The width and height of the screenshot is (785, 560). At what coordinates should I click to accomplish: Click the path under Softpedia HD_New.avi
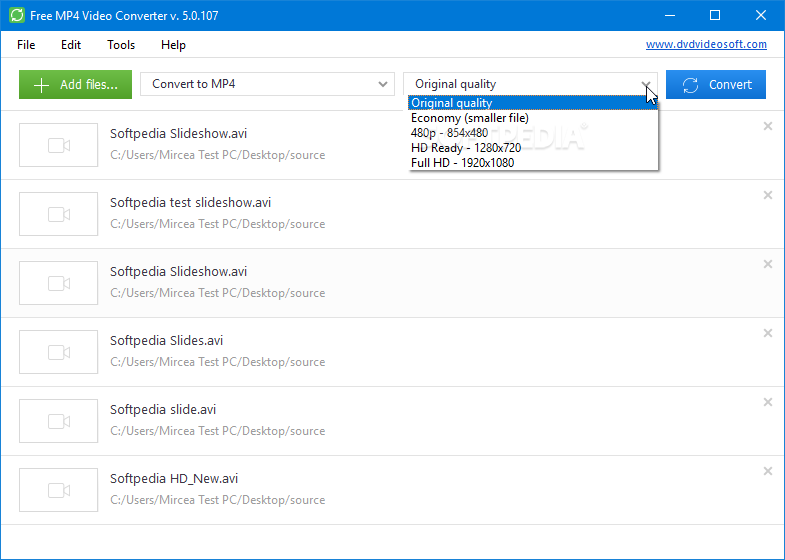pos(217,500)
